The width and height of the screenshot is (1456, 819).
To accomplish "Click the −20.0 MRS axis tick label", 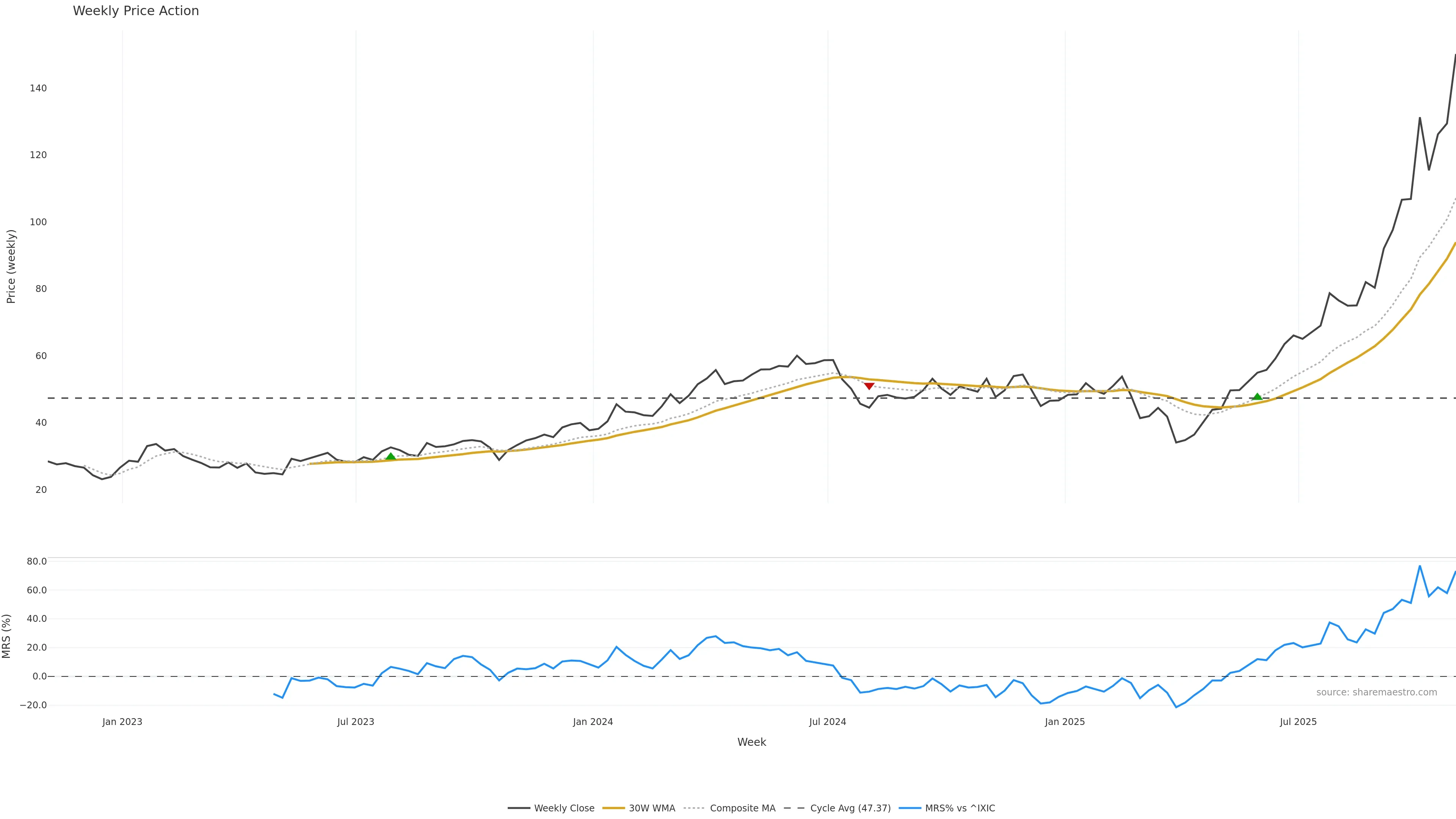I will point(33,705).
